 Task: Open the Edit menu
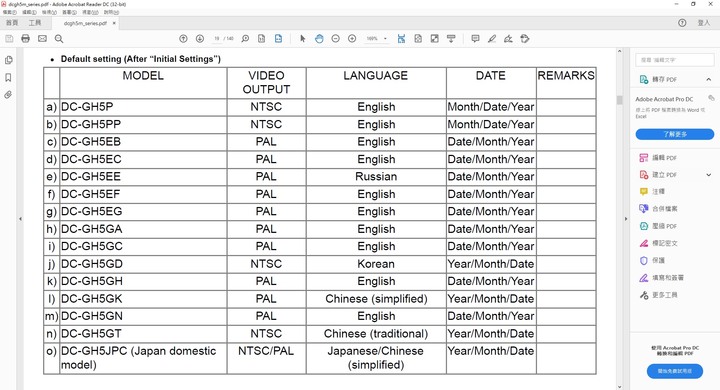point(29,12)
